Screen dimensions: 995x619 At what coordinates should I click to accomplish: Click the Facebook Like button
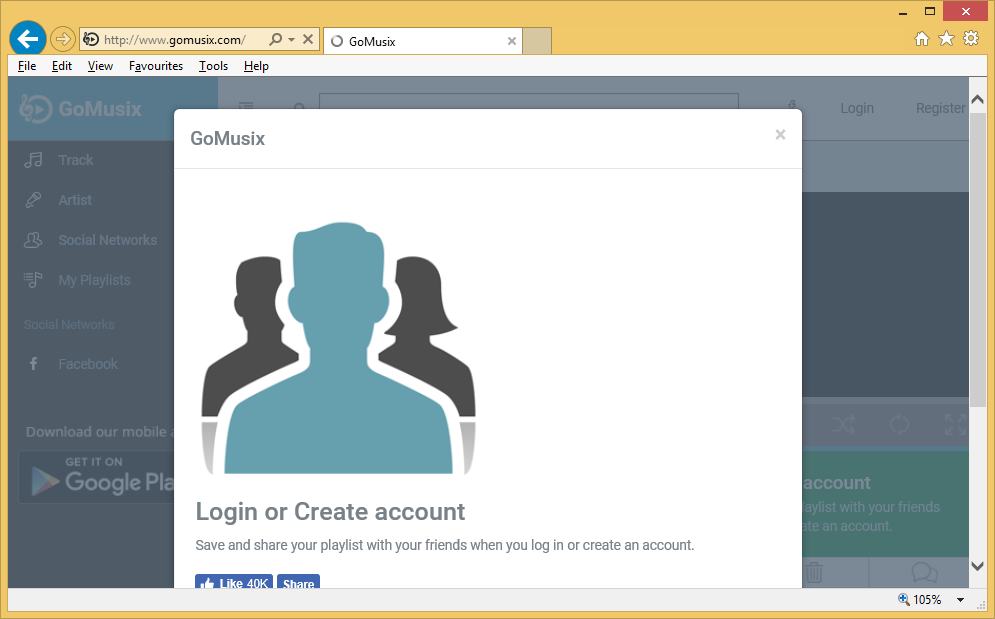[234, 583]
